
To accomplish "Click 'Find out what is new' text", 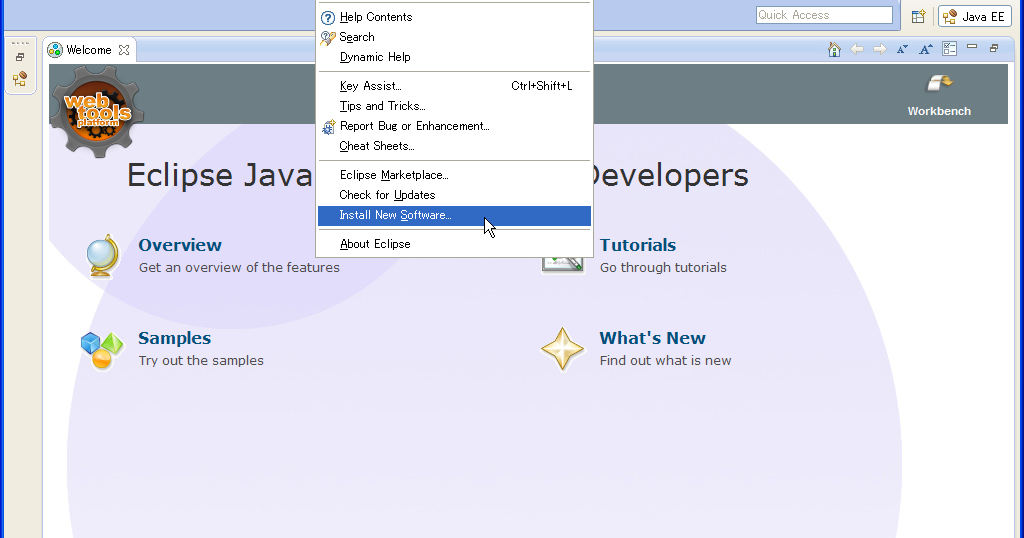I will tap(665, 360).
